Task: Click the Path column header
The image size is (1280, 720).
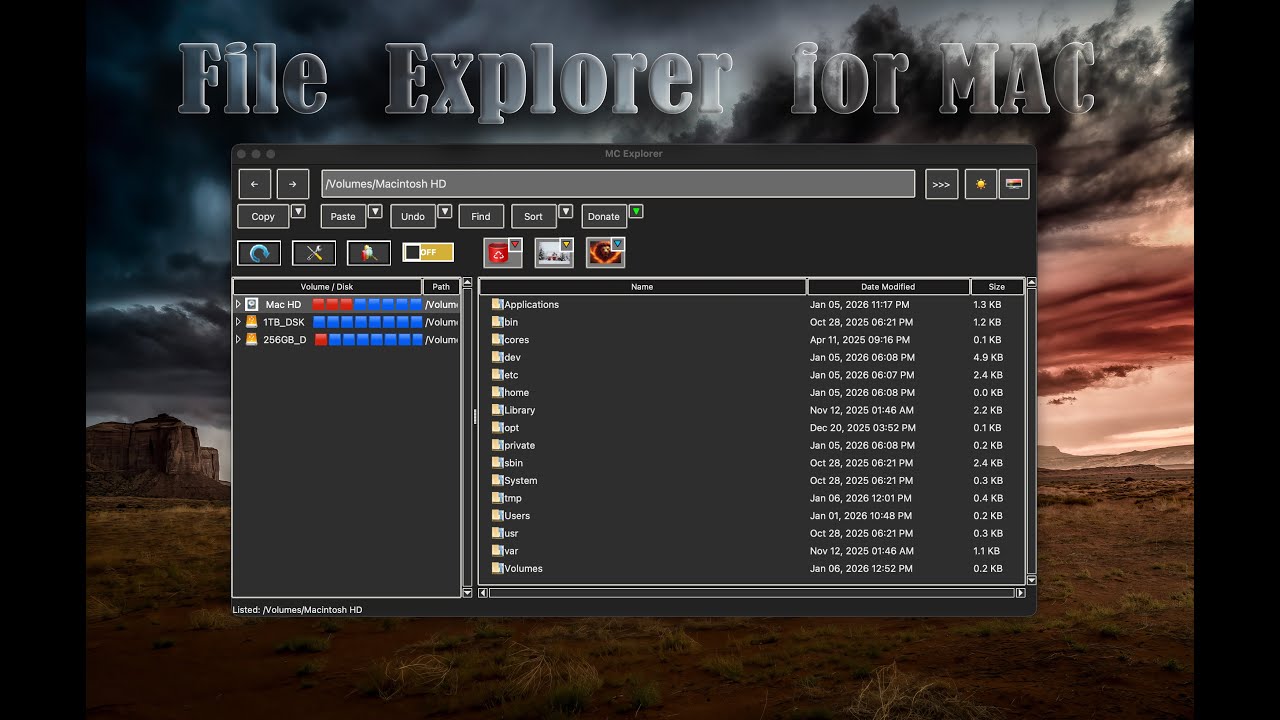Action: tap(441, 287)
